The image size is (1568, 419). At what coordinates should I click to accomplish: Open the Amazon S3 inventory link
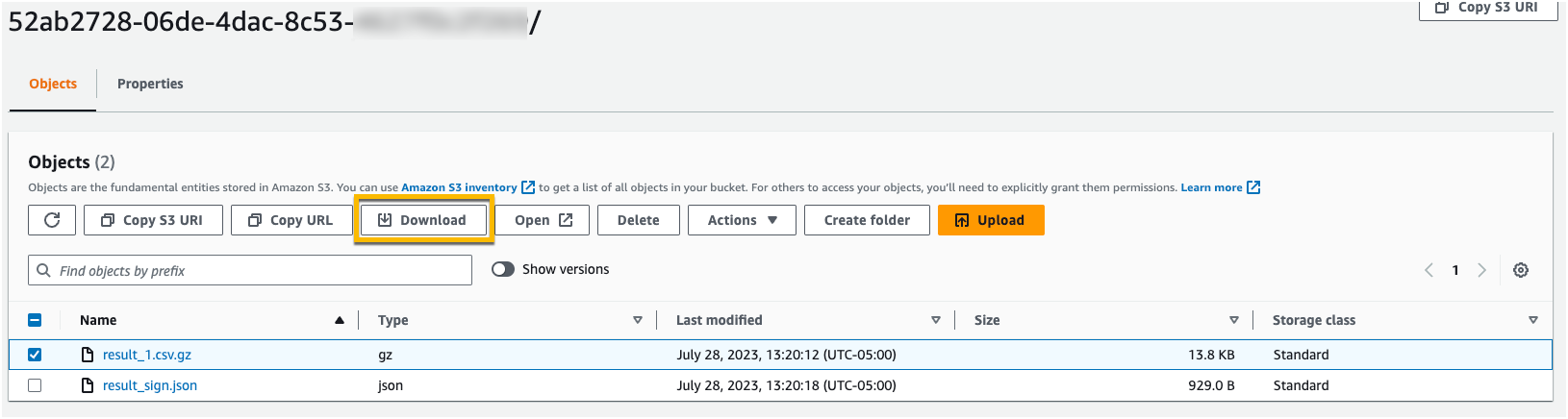tap(459, 187)
